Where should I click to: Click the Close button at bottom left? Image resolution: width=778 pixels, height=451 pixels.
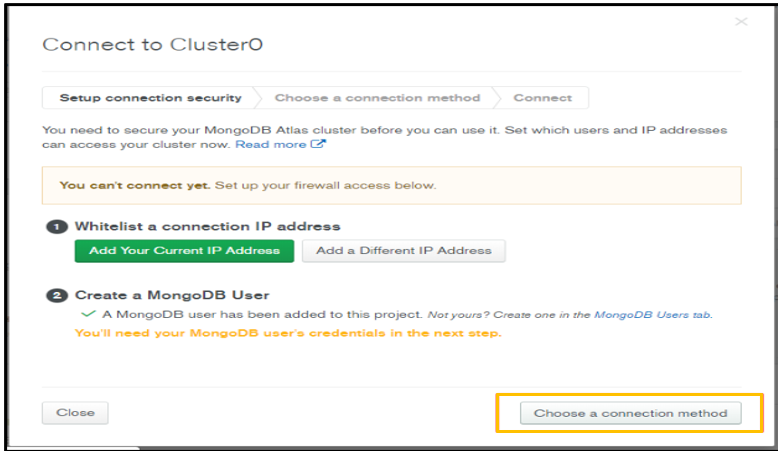[75, 413]
